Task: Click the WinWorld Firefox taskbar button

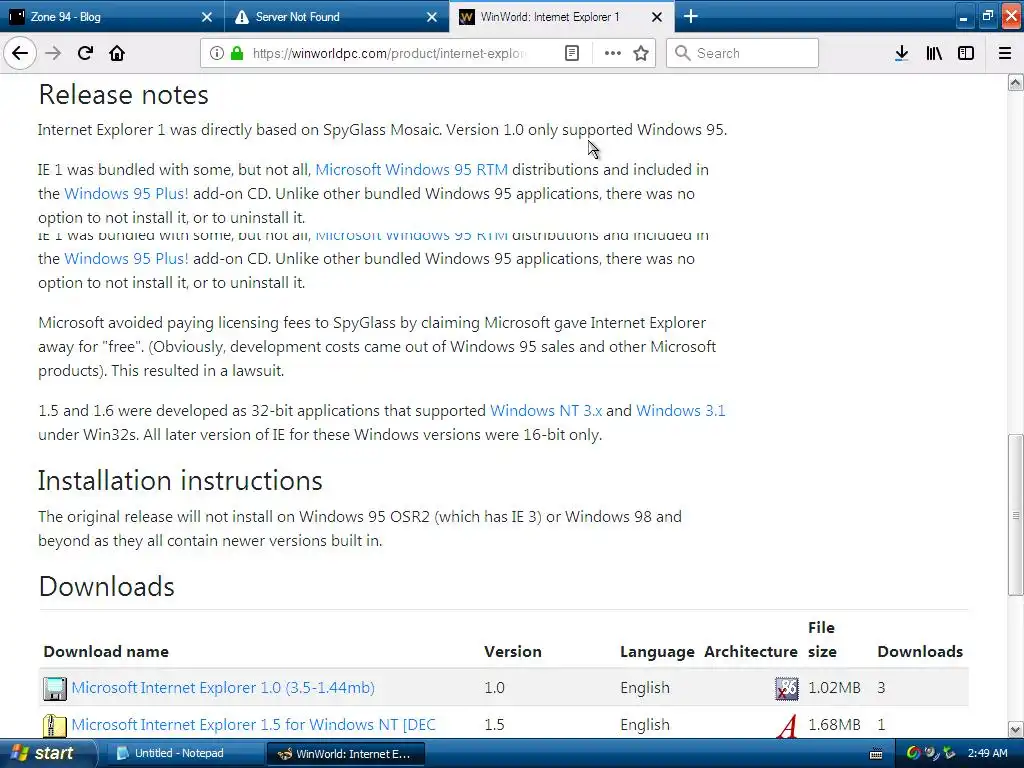Action: point(345,754)
